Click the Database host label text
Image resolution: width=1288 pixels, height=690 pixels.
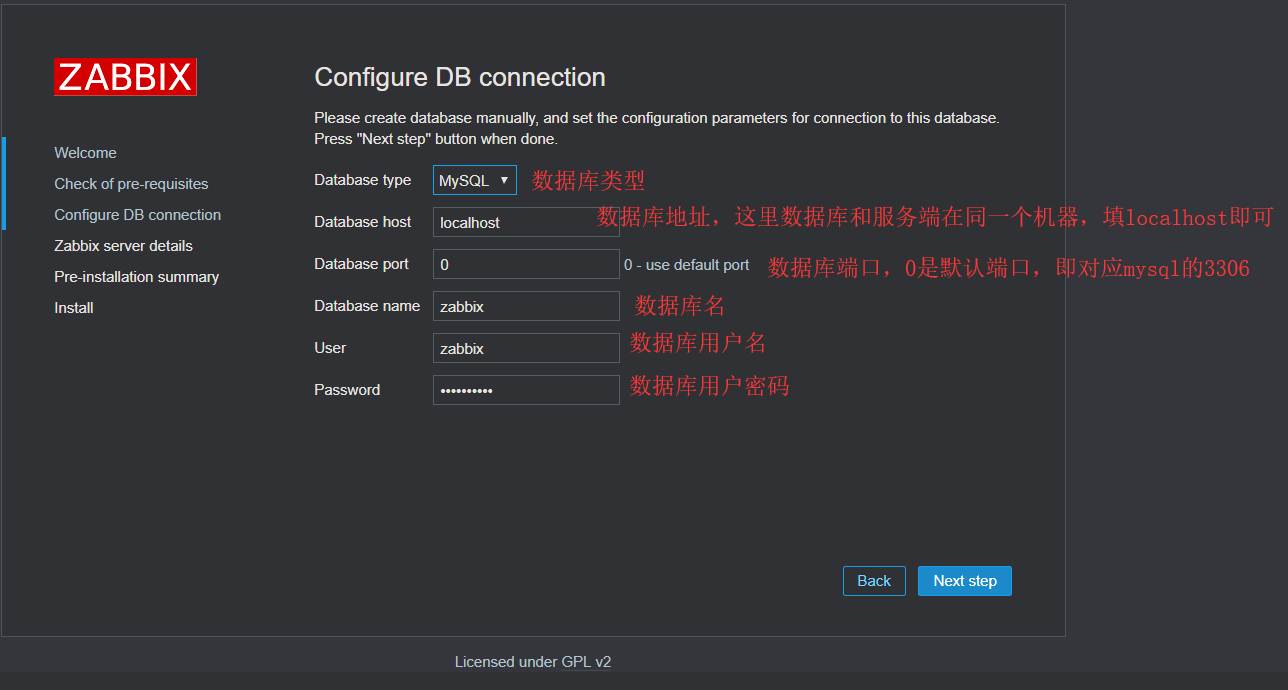tap(362, 222)
